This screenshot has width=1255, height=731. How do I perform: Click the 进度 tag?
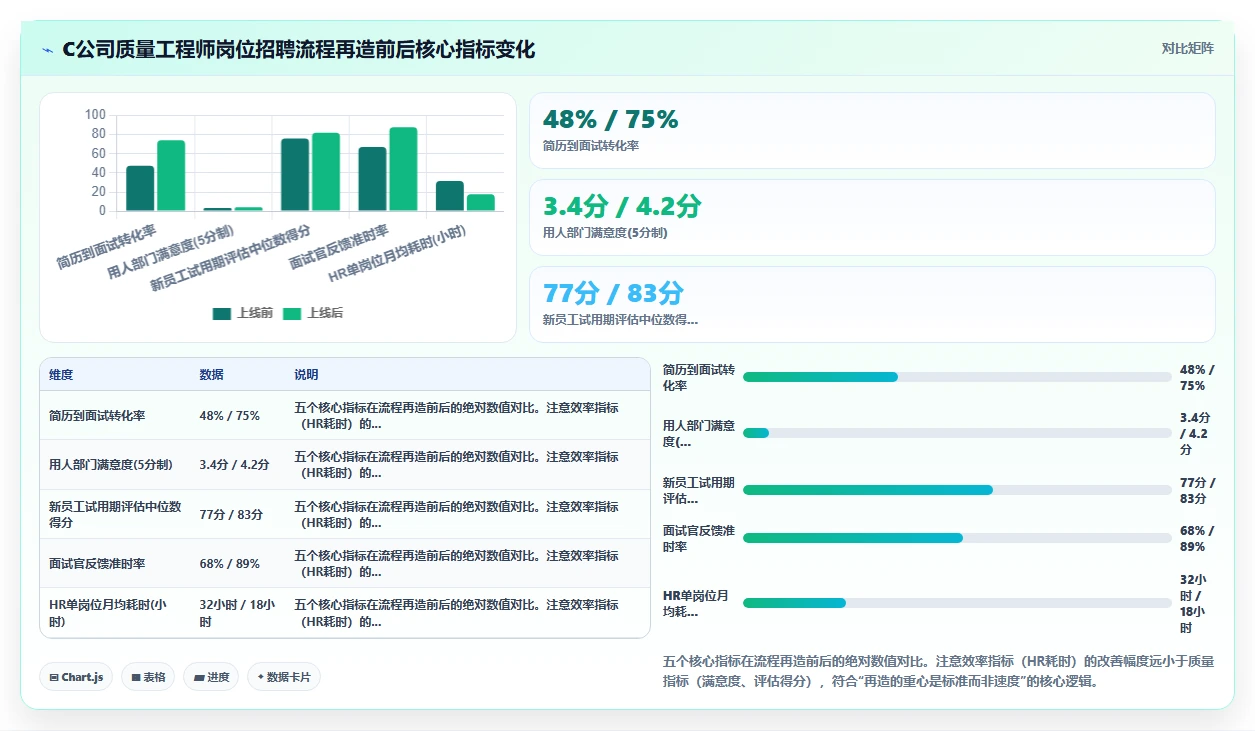[x=211, y=677]
